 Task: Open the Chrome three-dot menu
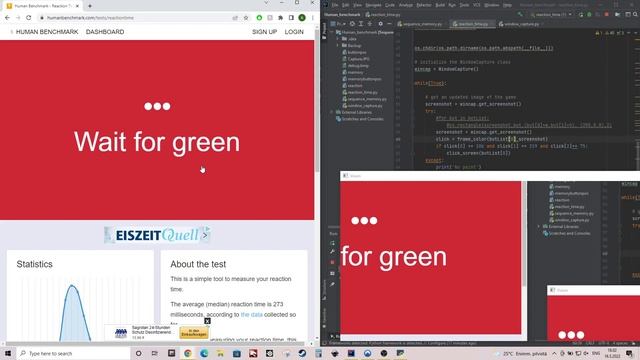313,18
